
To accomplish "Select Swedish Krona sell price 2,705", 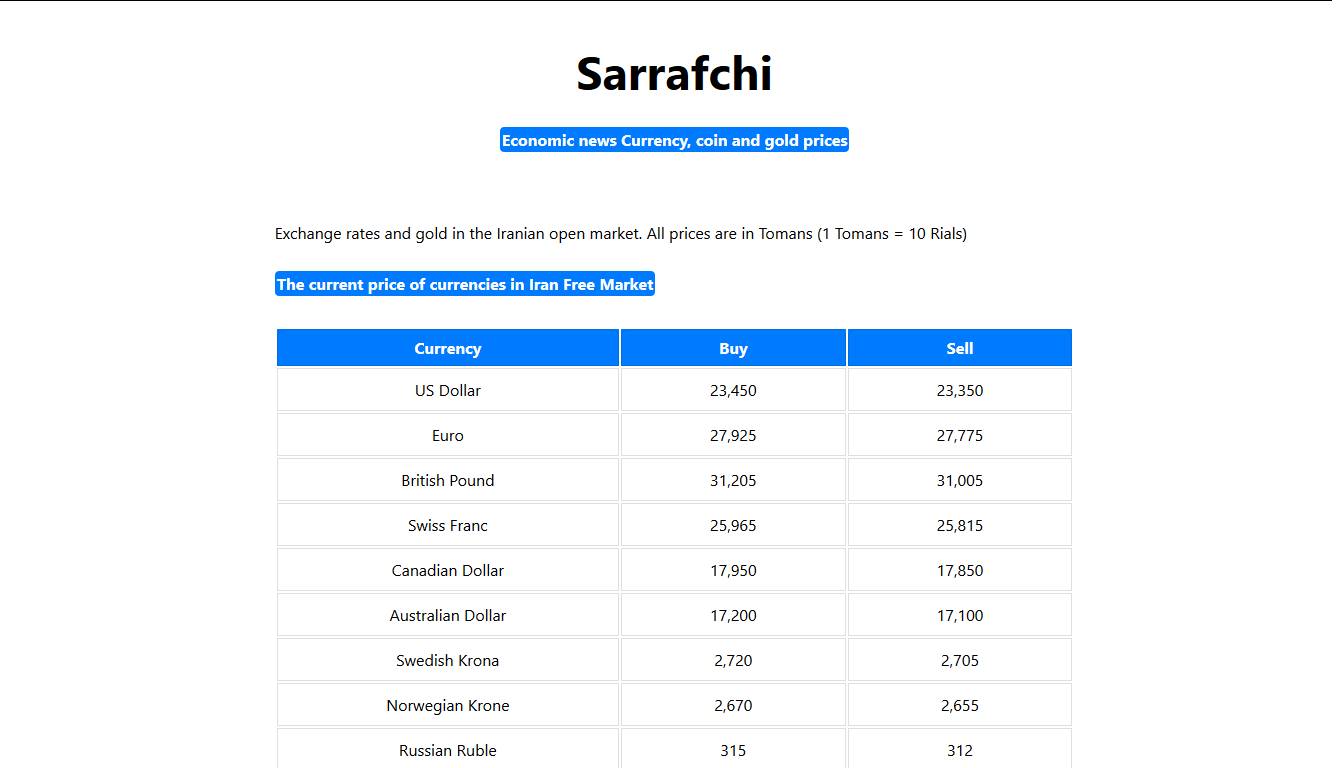I will click(x=960, y=660).
